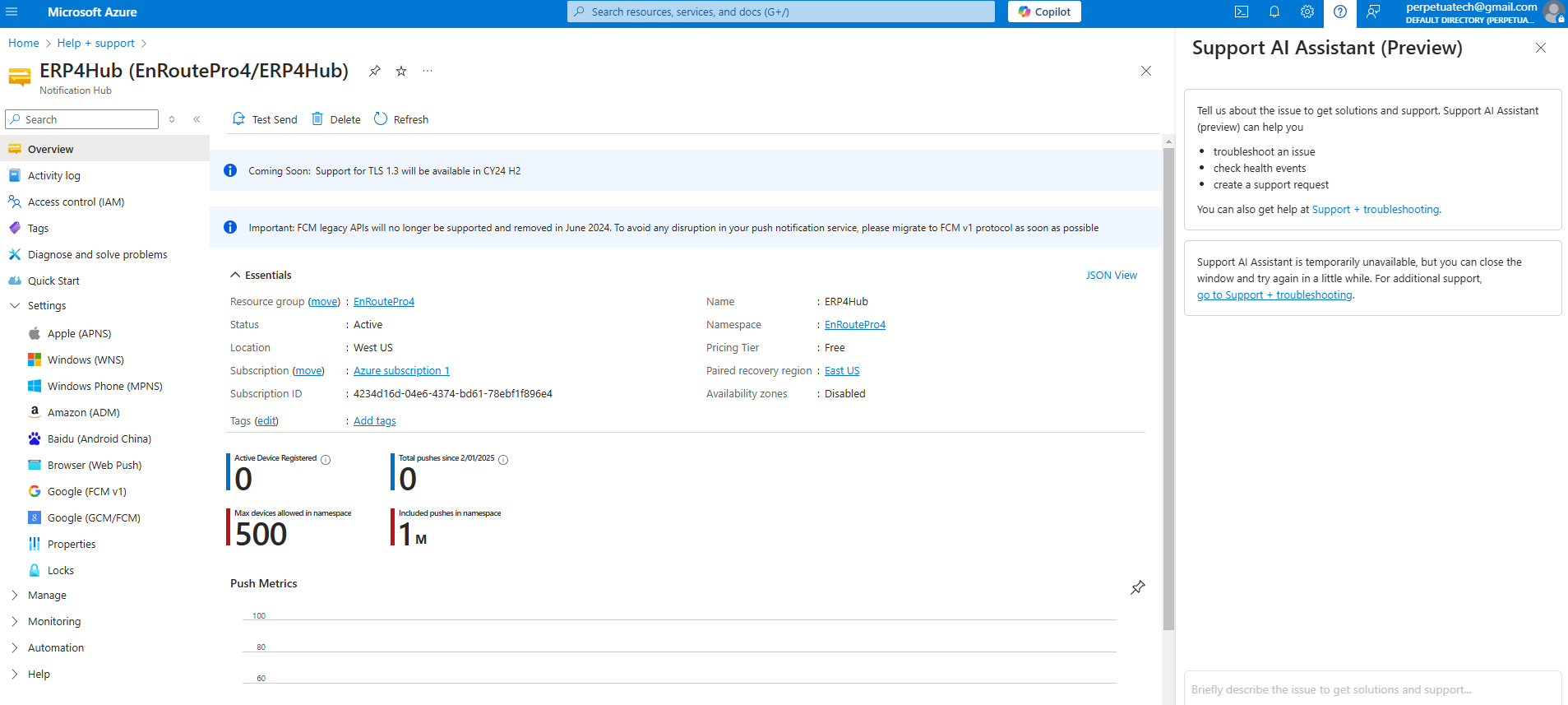Image resolution: width=1568 pixels, height=705 pixels.
Task: Pin Push Metrics chart to dashboard
Action: point(1138,587)
